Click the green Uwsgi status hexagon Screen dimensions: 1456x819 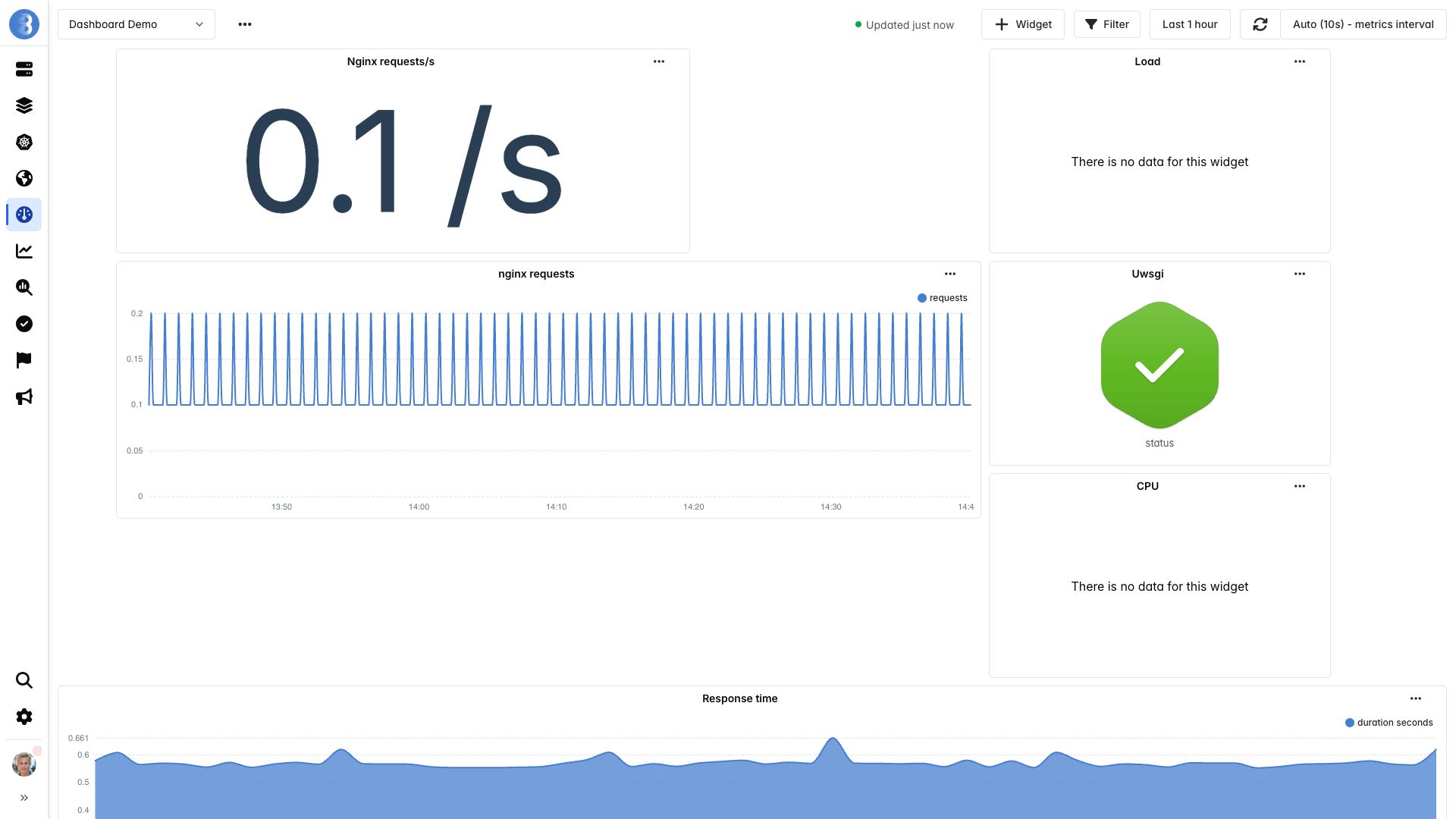[1159, 366]
